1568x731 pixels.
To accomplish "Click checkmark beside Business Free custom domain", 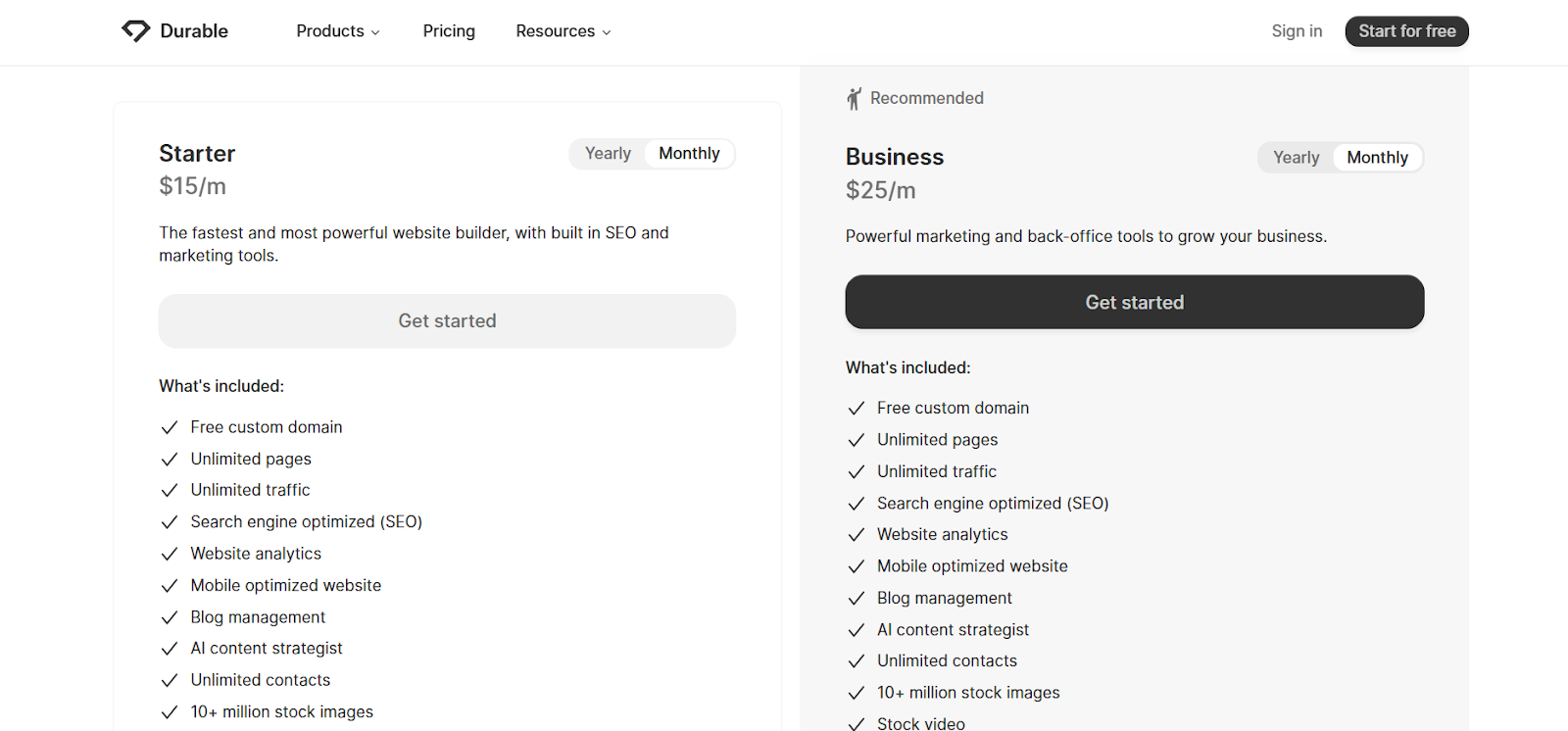I will pyautogui.click(x=857, y=408).
